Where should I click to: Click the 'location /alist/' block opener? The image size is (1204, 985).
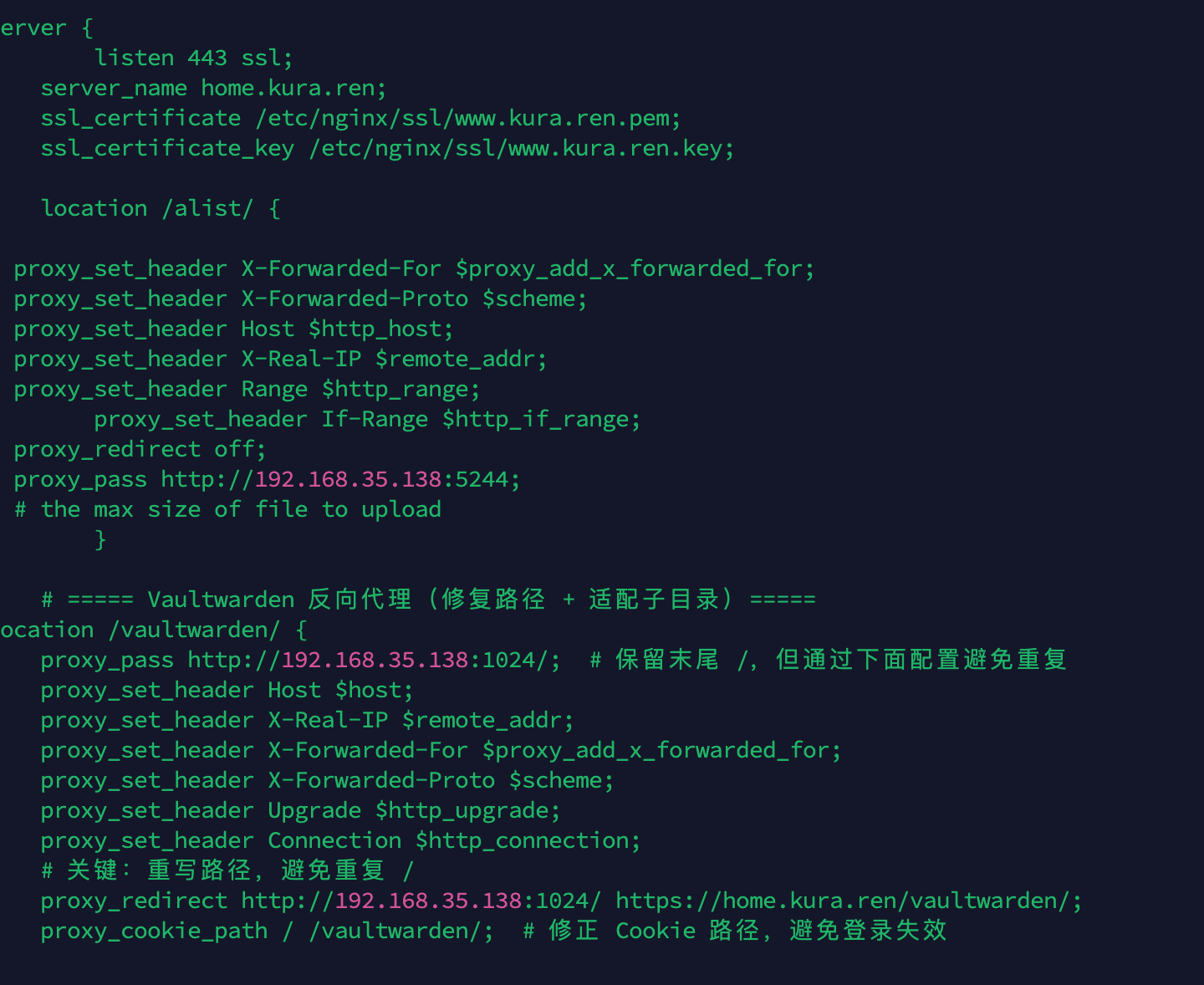pyautogui.click(x=161, y=208)
